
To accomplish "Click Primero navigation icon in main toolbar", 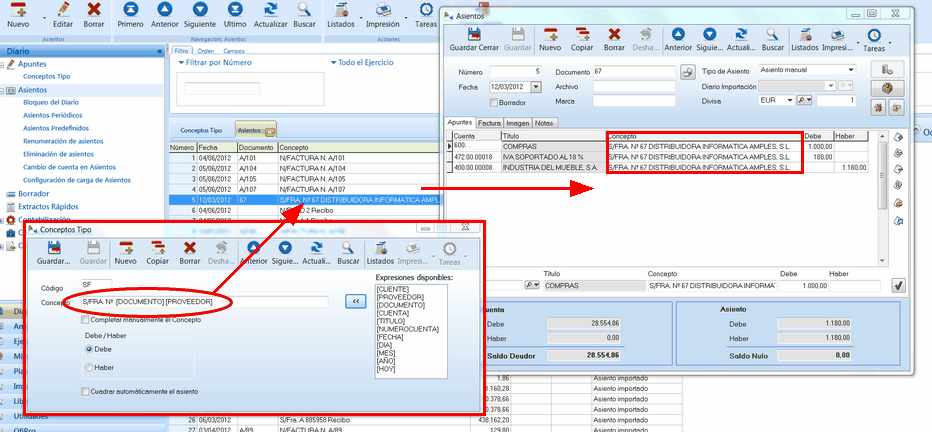I will pos(129,14).
